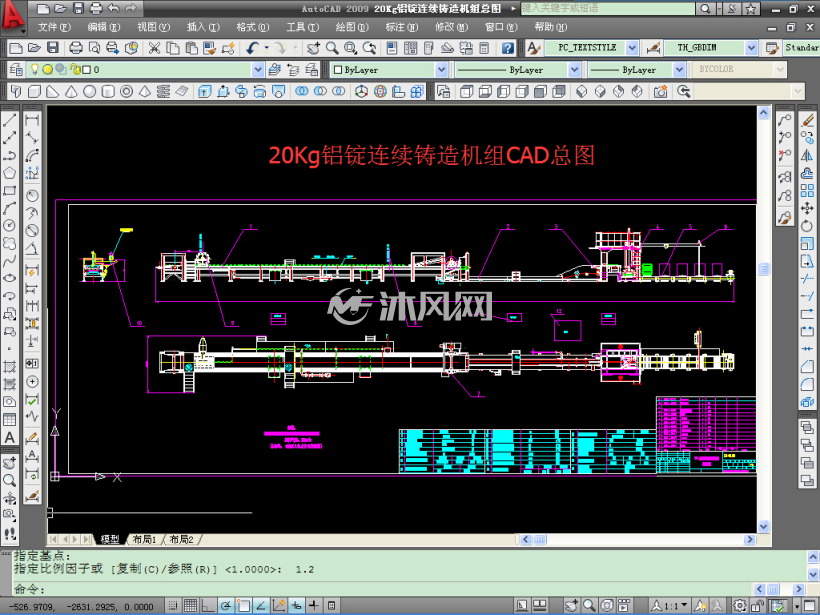Screen dimensions: 820x615
Task: Expand the TH_GBDIM dimension style dropdown
Action: point(751,48)
